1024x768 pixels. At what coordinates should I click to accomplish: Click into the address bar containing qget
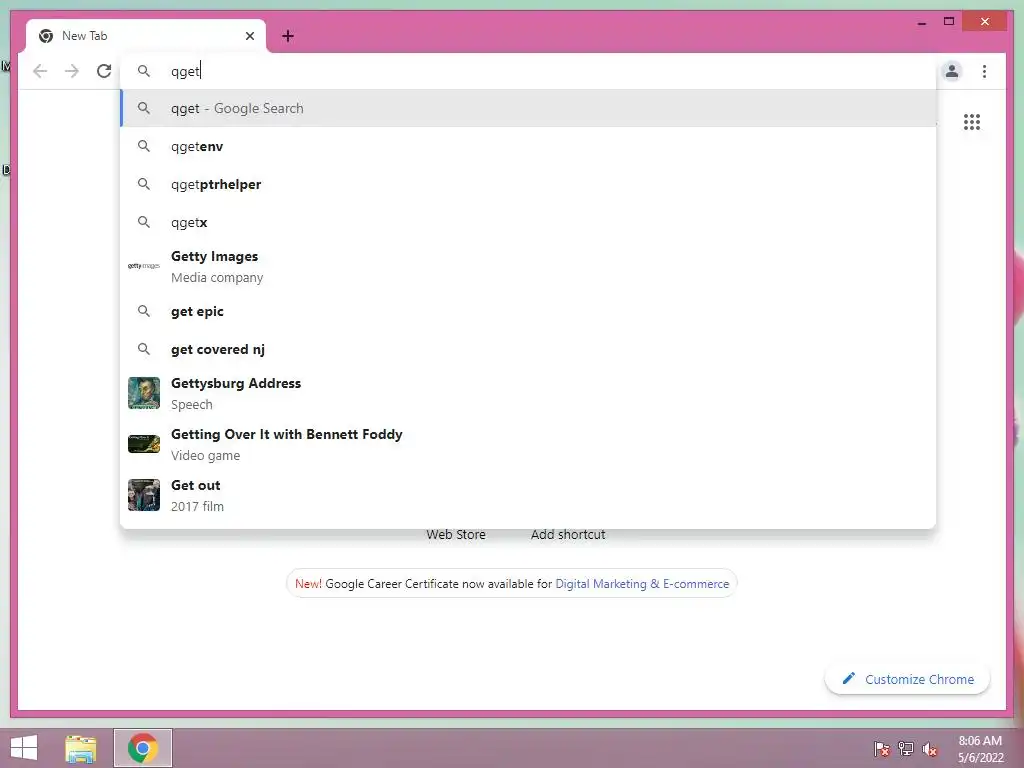(528, 71)
